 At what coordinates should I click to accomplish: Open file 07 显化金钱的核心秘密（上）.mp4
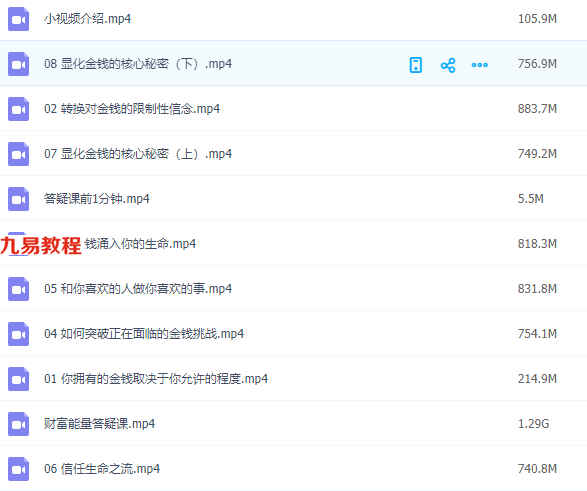[138, 154]
